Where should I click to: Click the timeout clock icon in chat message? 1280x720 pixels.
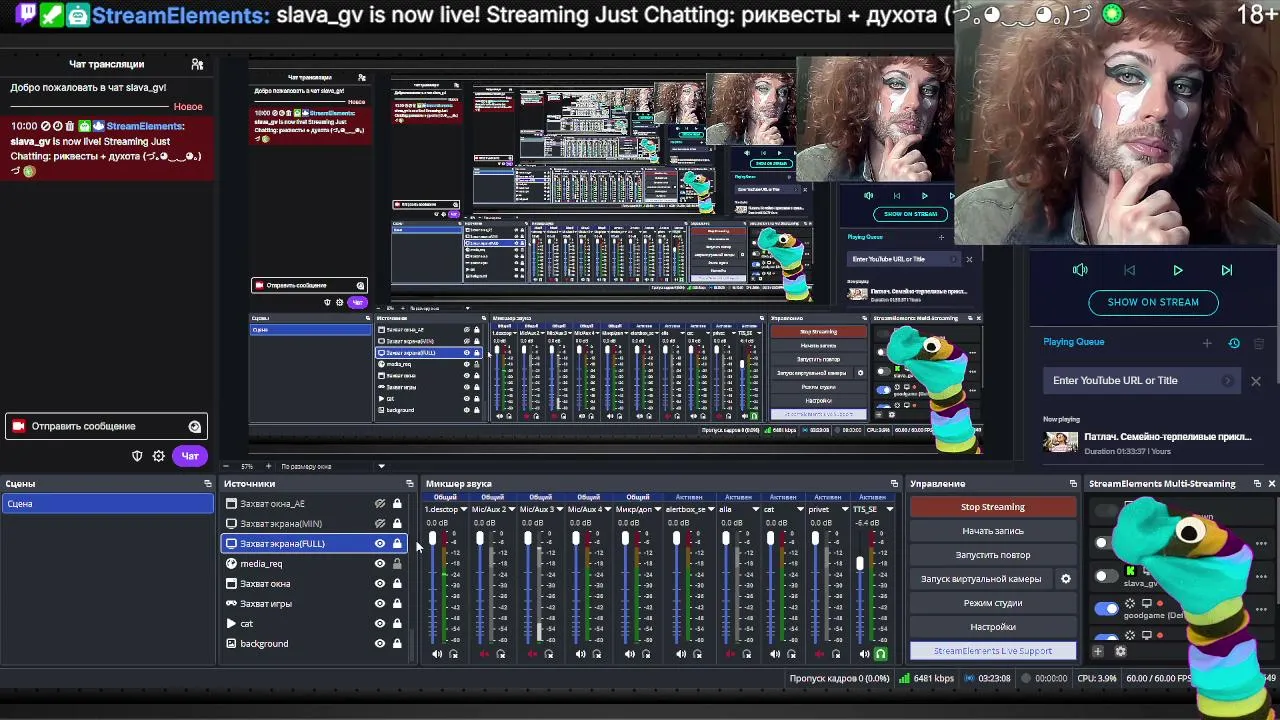click(x=57, y=126)
